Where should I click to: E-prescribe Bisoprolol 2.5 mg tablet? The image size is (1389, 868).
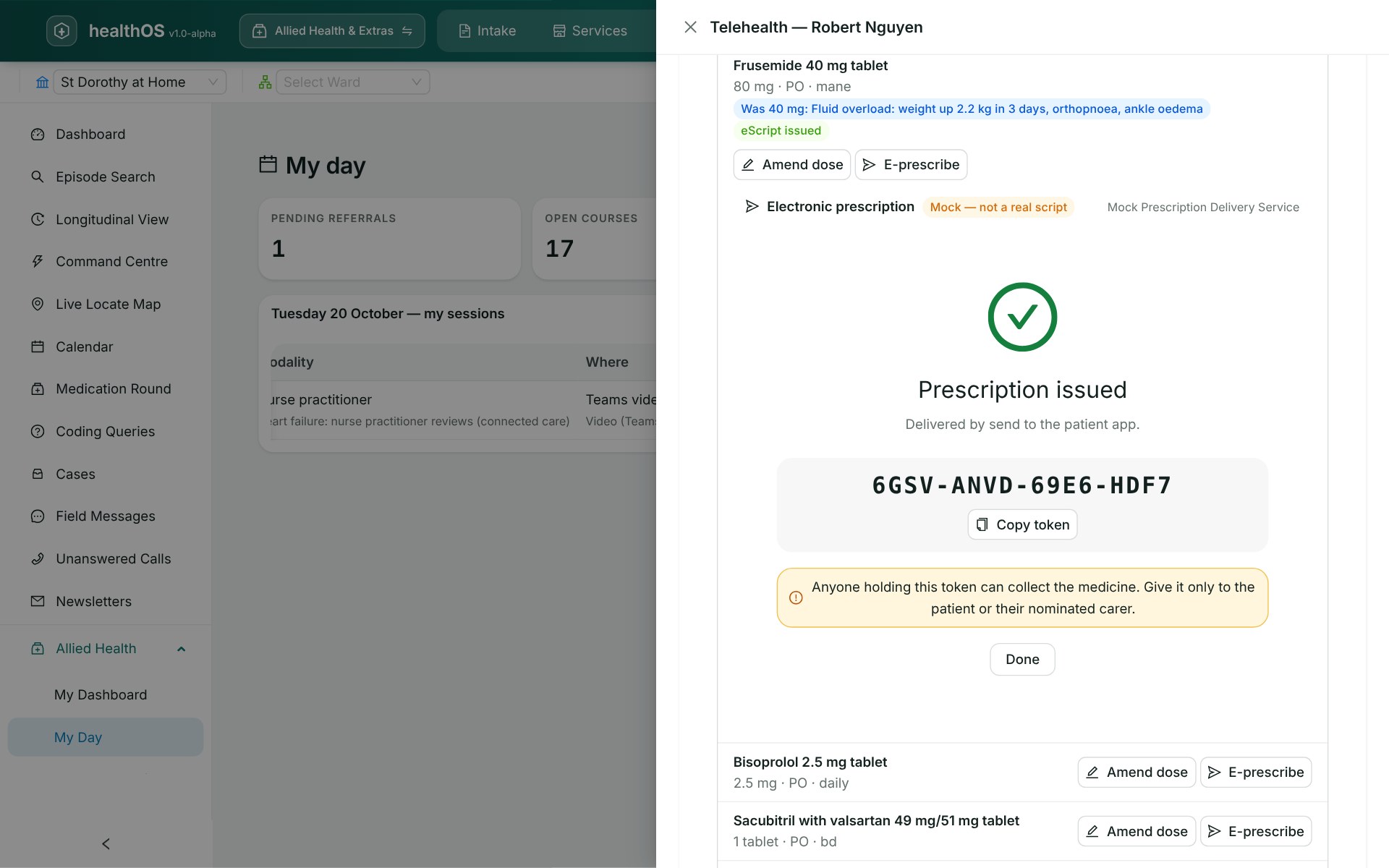[x=1256, y=773]
